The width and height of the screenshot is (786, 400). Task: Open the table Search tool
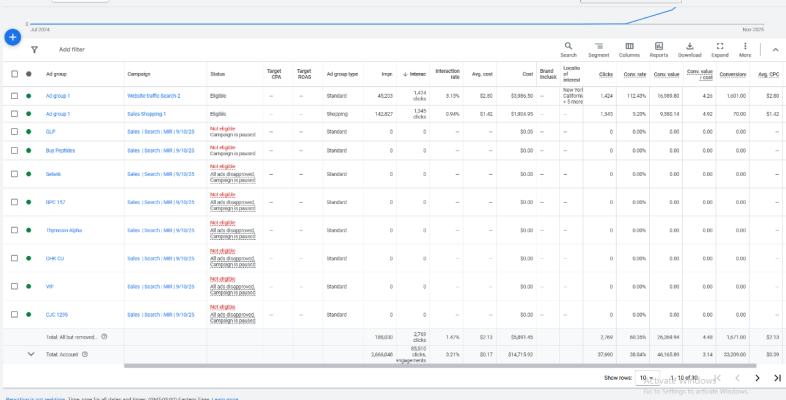pos(568,50)
